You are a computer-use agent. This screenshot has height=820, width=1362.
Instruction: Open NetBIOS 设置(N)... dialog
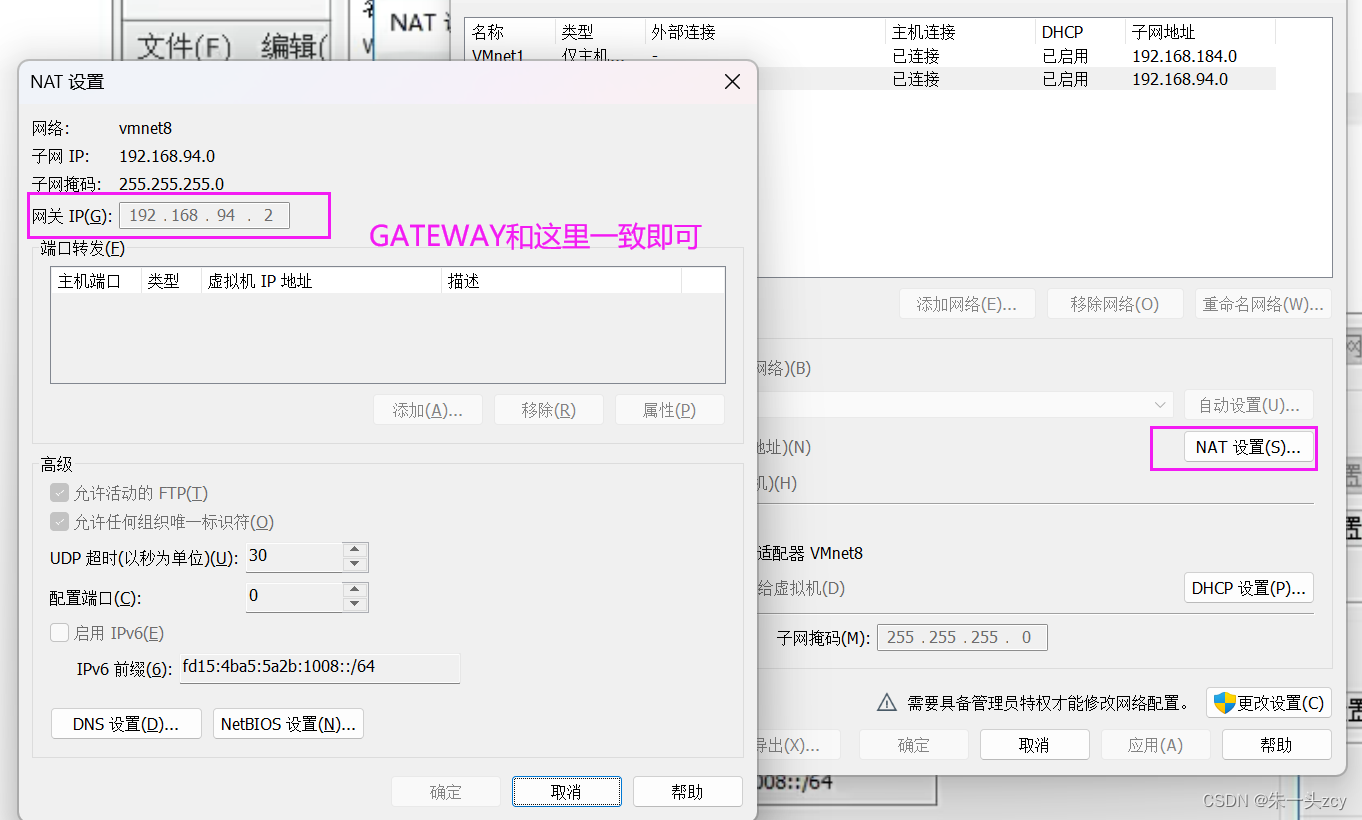click(x=288, y=724)
